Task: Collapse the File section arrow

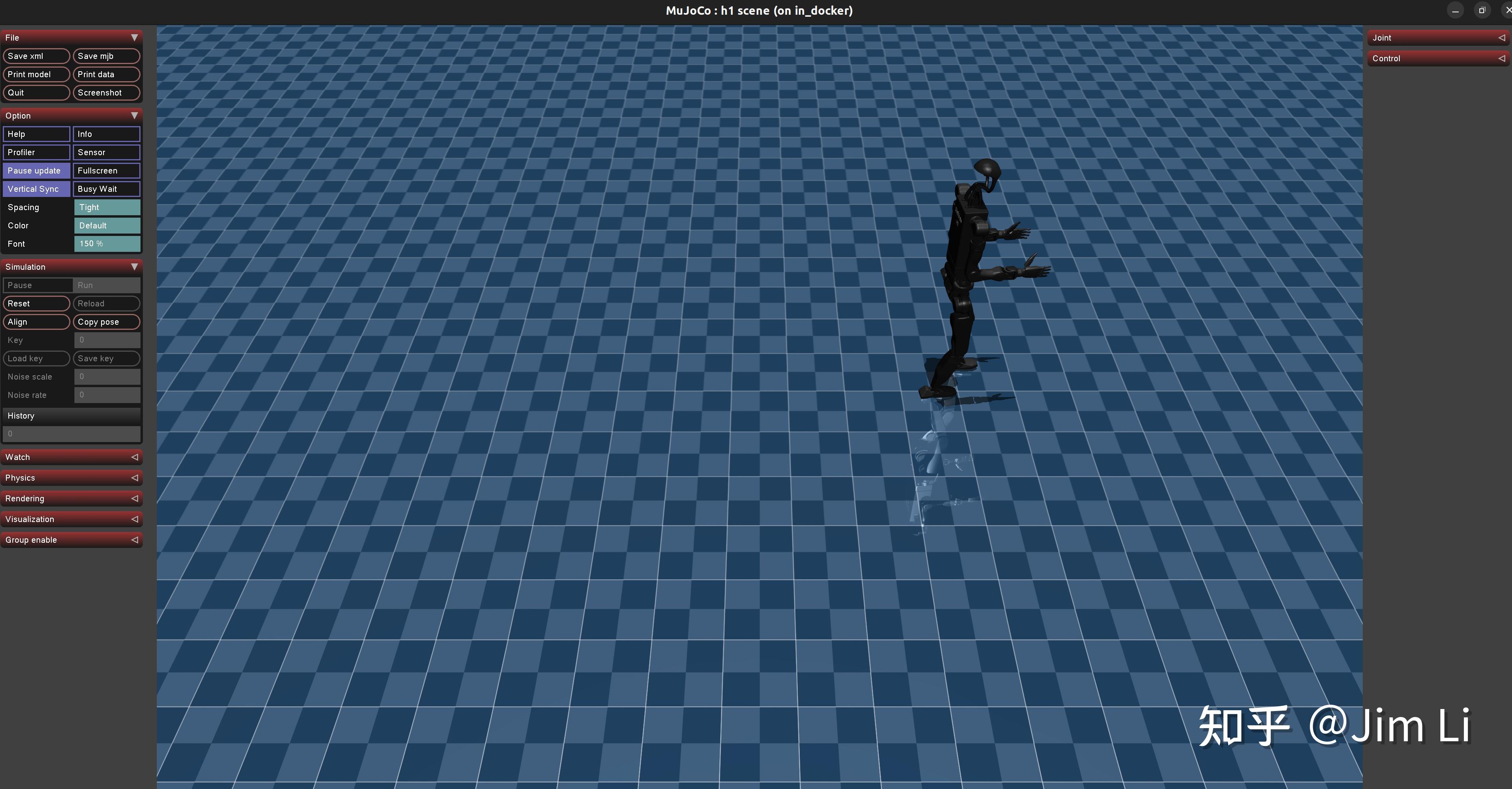Action: click(x=135, y=37)
